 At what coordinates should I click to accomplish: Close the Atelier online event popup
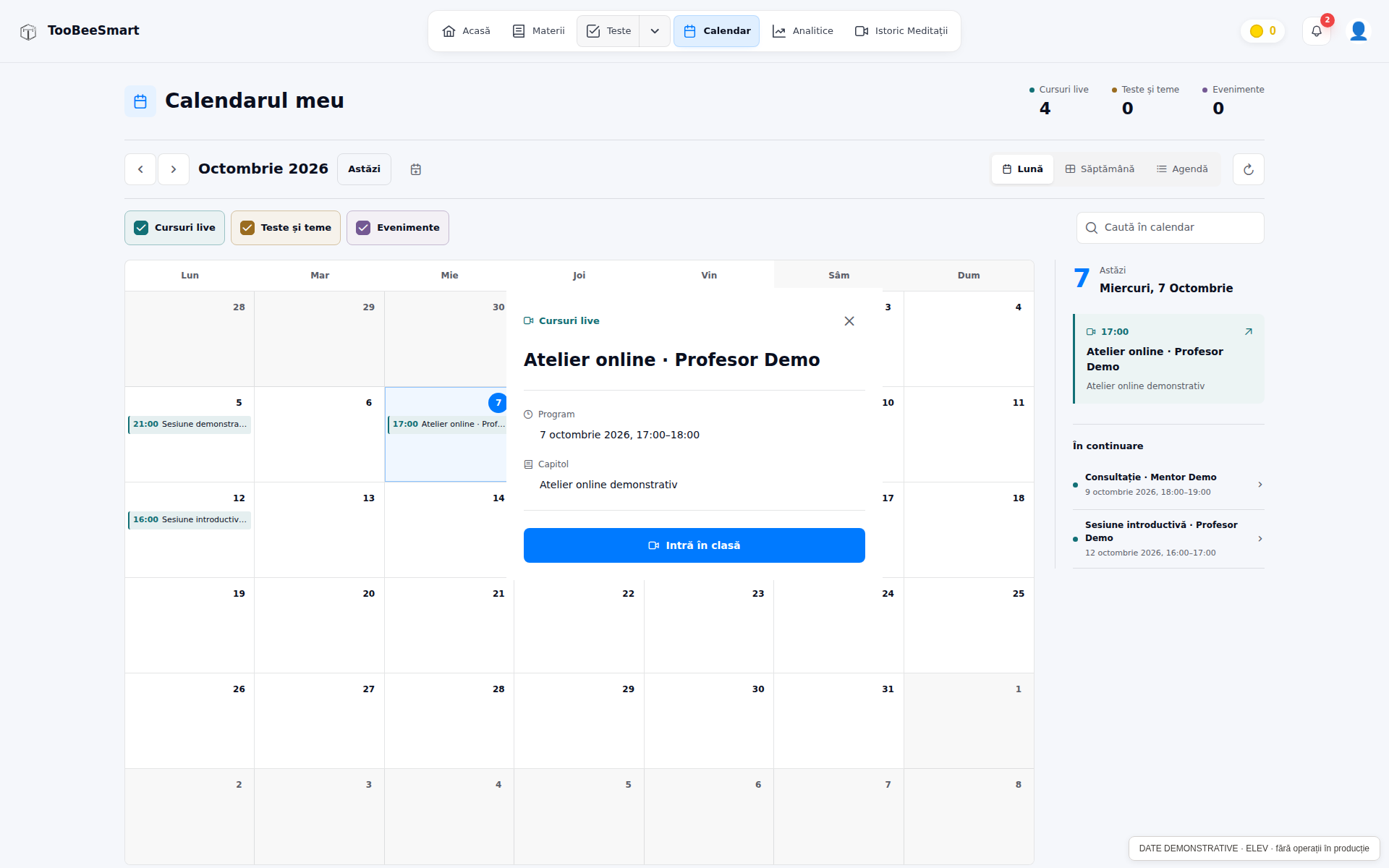(x=849, y=321)
